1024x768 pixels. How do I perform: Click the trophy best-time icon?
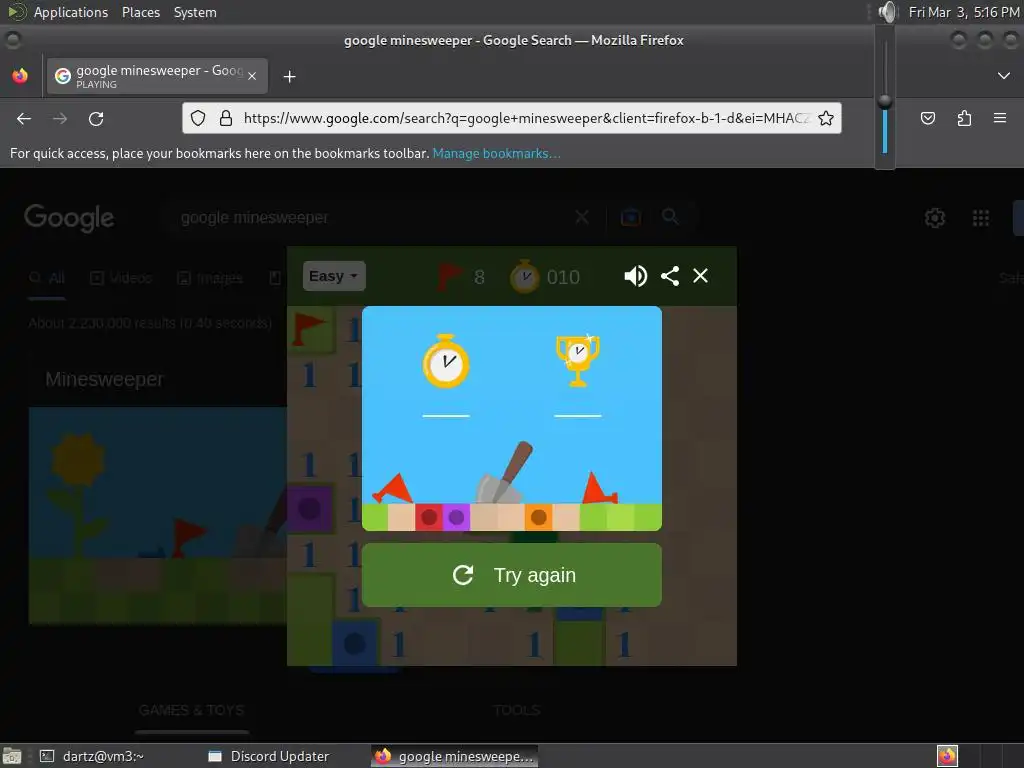(x=577, y=360)
